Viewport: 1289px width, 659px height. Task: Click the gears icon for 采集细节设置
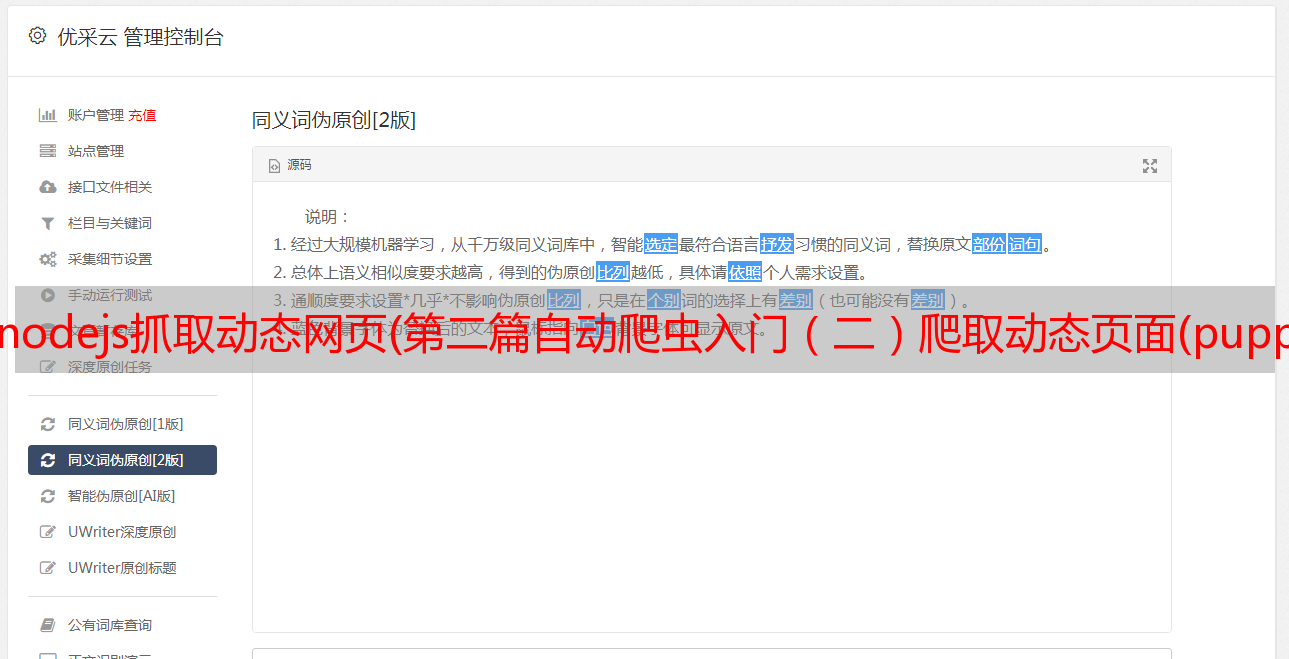[47, 259]
